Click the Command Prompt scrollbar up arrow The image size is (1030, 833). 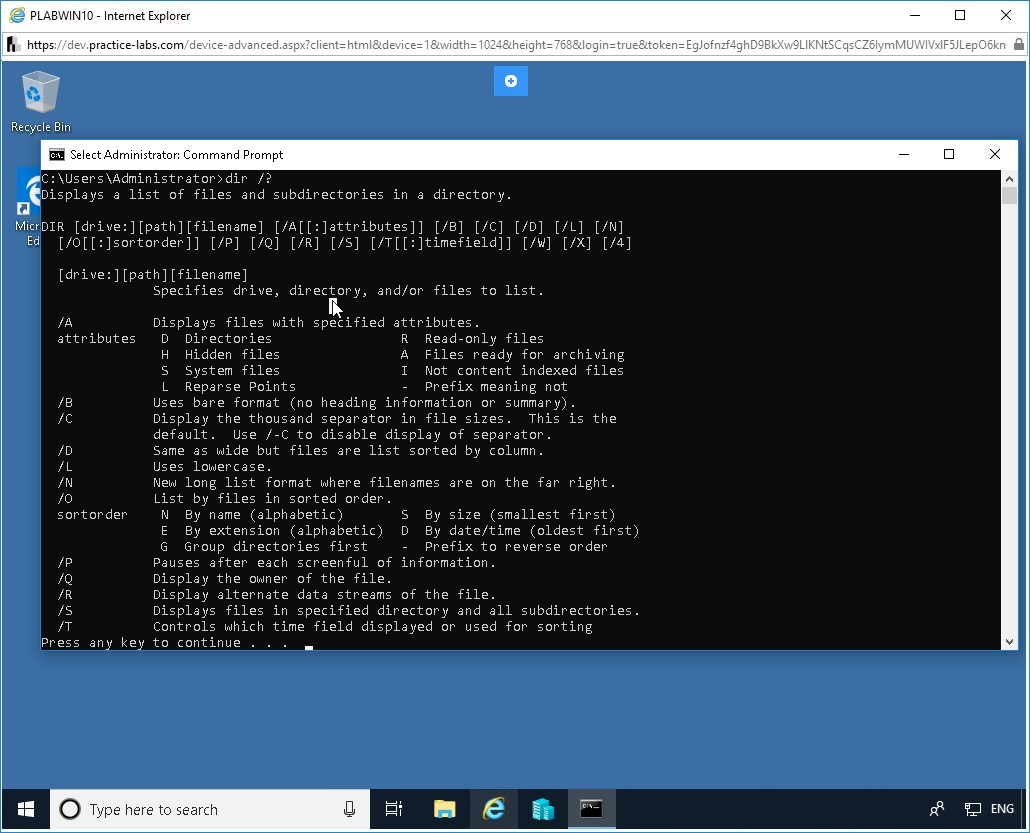tap(1010, 179)
